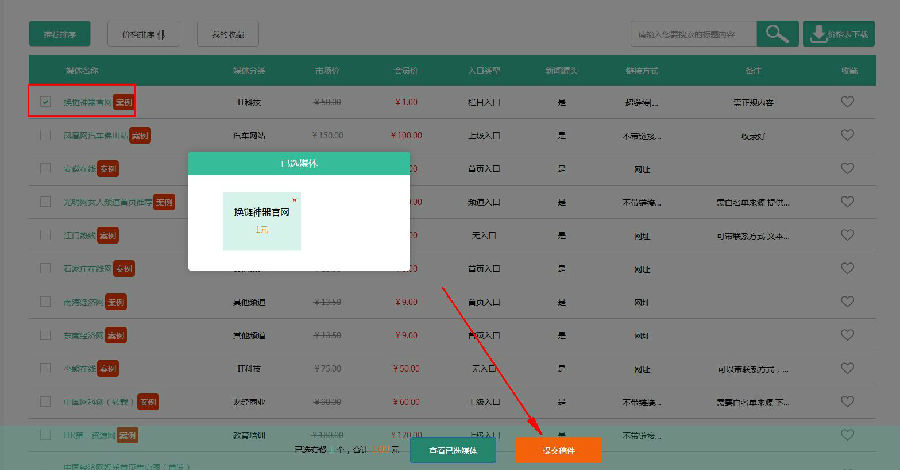Click the 案例 badge beside 换链神器官网

123,102
